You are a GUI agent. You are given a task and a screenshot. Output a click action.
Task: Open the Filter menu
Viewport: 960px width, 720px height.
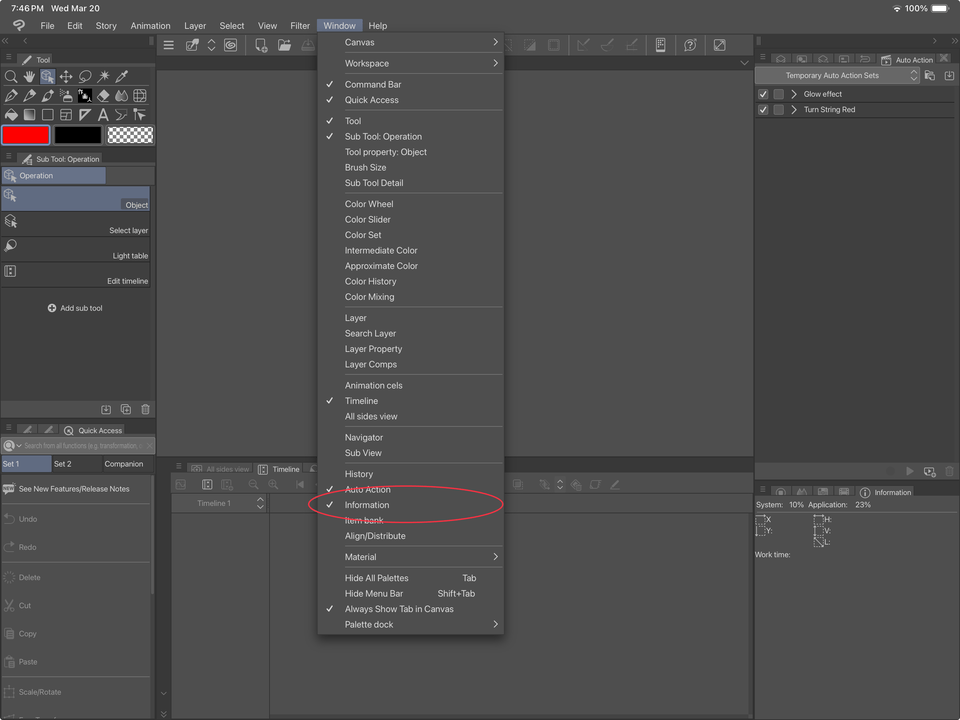[x=300, y=26]
